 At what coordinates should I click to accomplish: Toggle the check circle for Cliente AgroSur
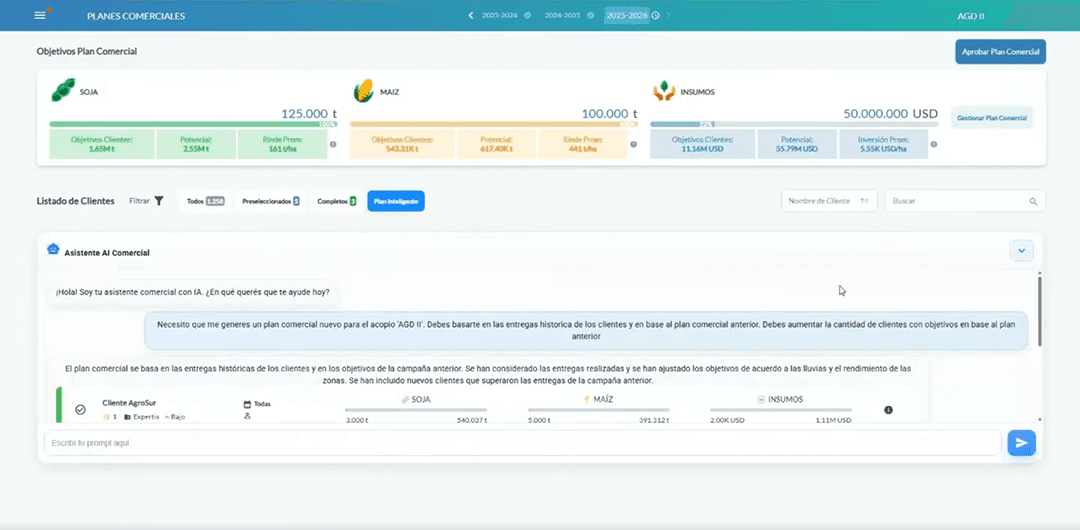pos(80,409)
